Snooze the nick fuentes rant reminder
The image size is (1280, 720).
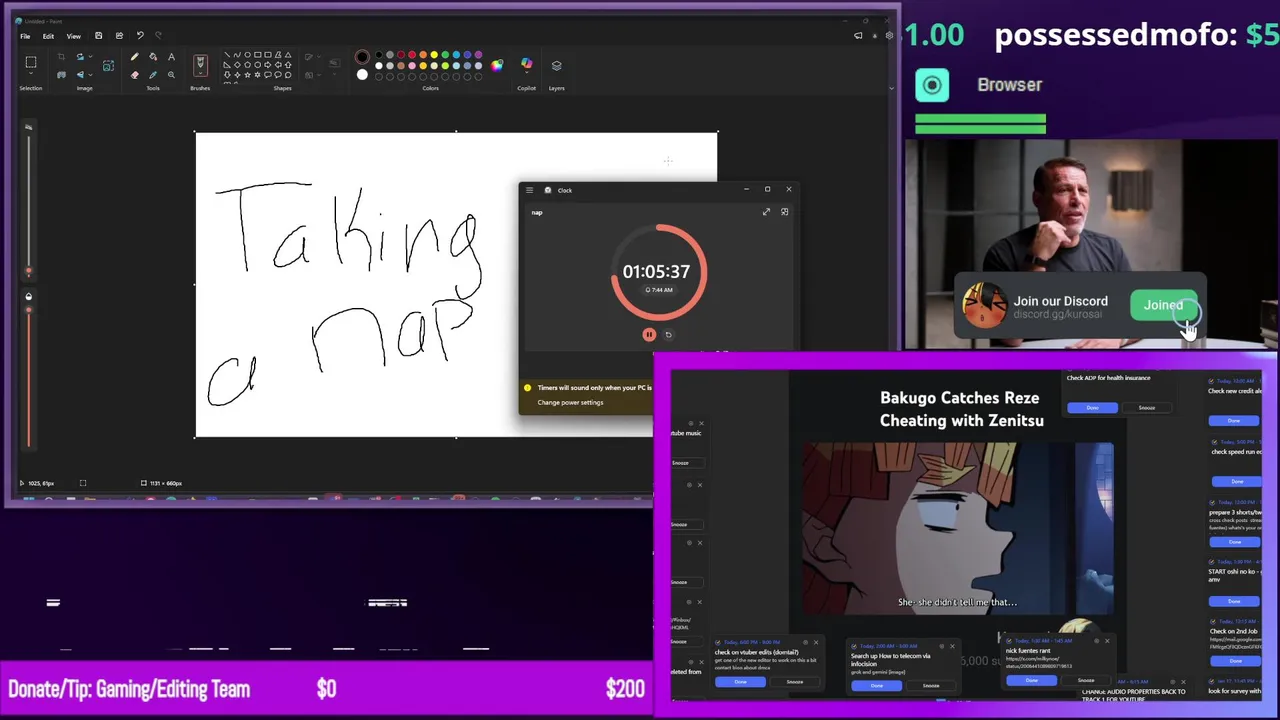click(x=1086, y=681)
